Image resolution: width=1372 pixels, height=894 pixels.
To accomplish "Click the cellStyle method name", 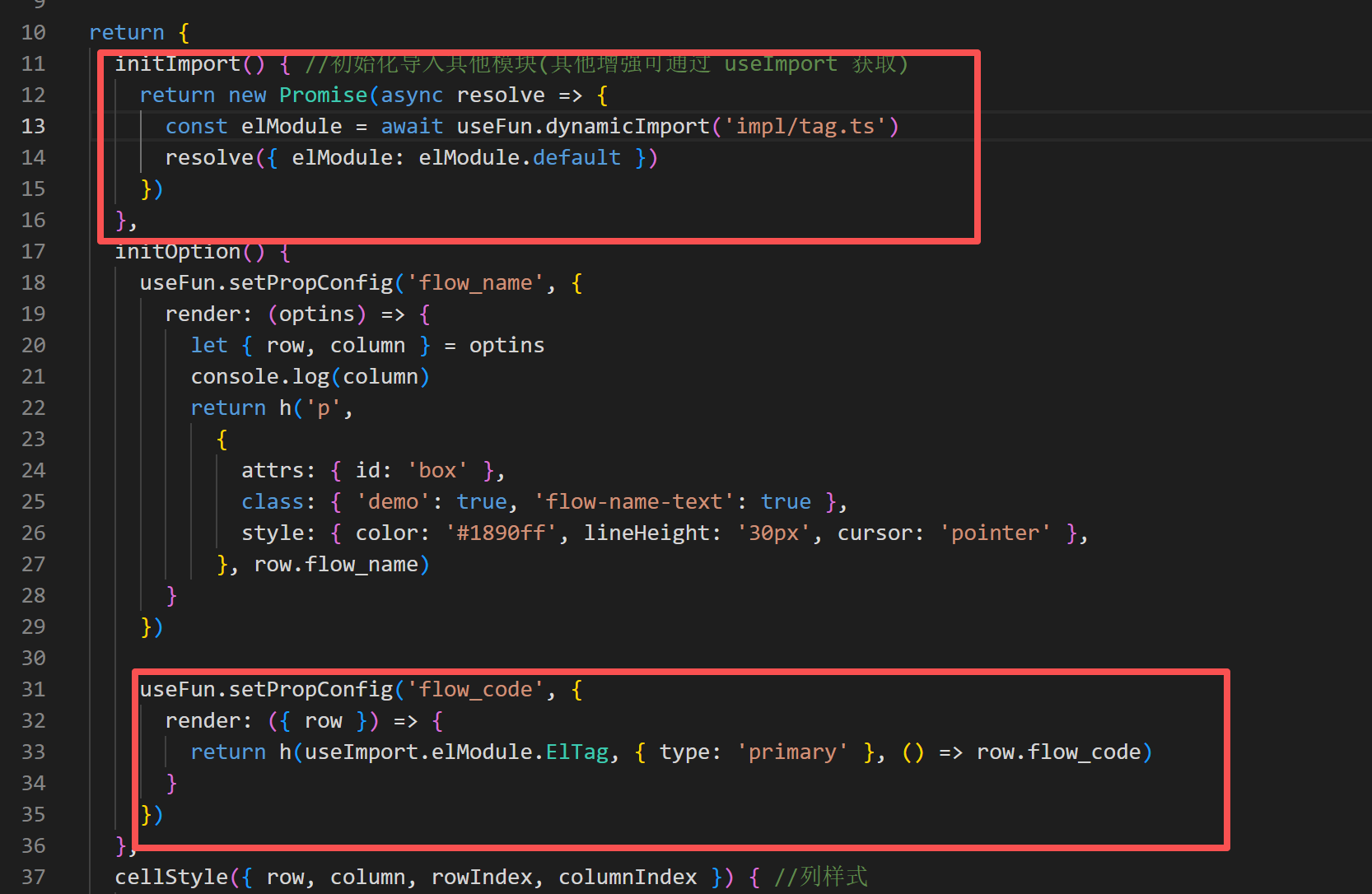I will click(x=170, y=878).
